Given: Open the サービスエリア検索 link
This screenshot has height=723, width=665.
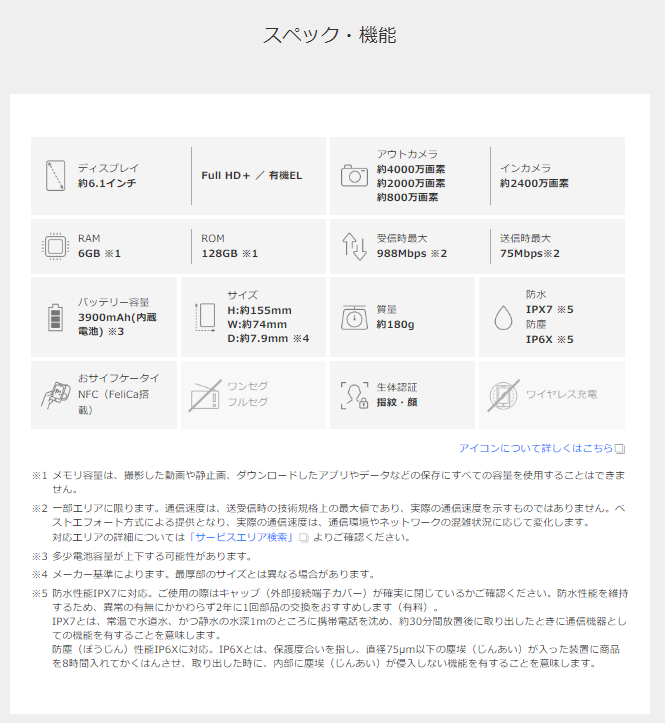Looking at the screenshot, I should [242, 537].
